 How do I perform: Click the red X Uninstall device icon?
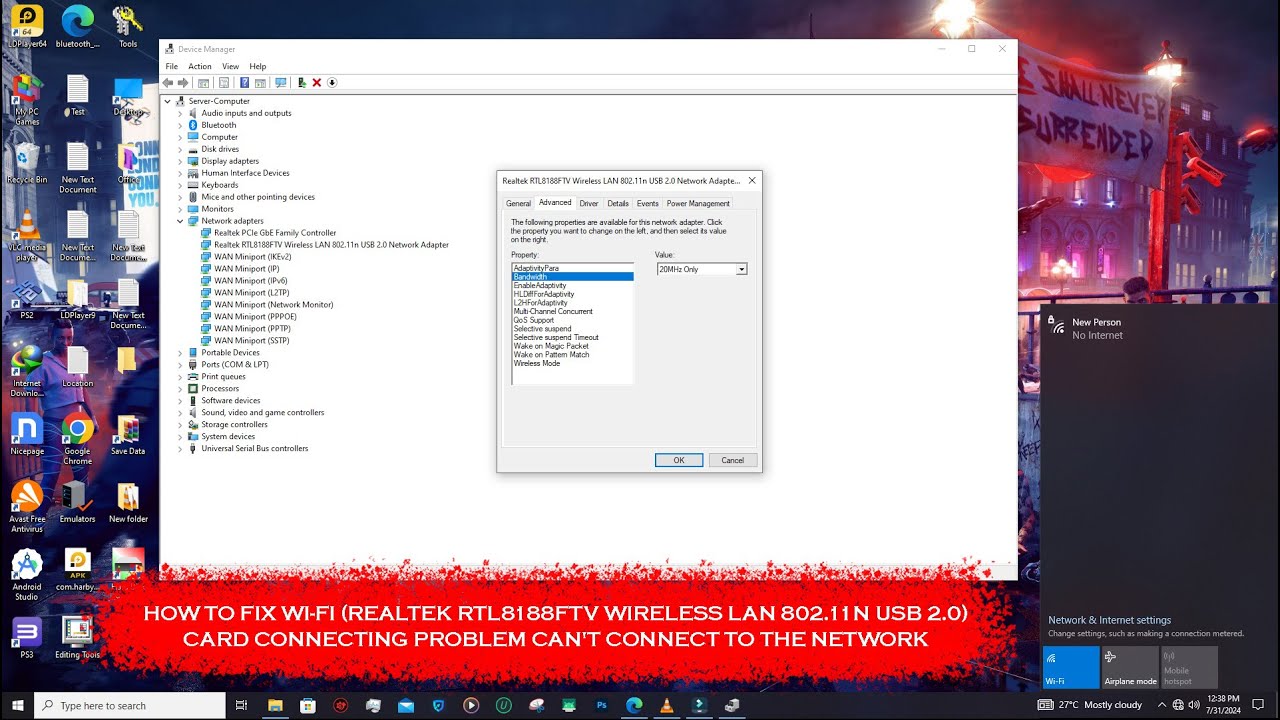tap(317, 82)
